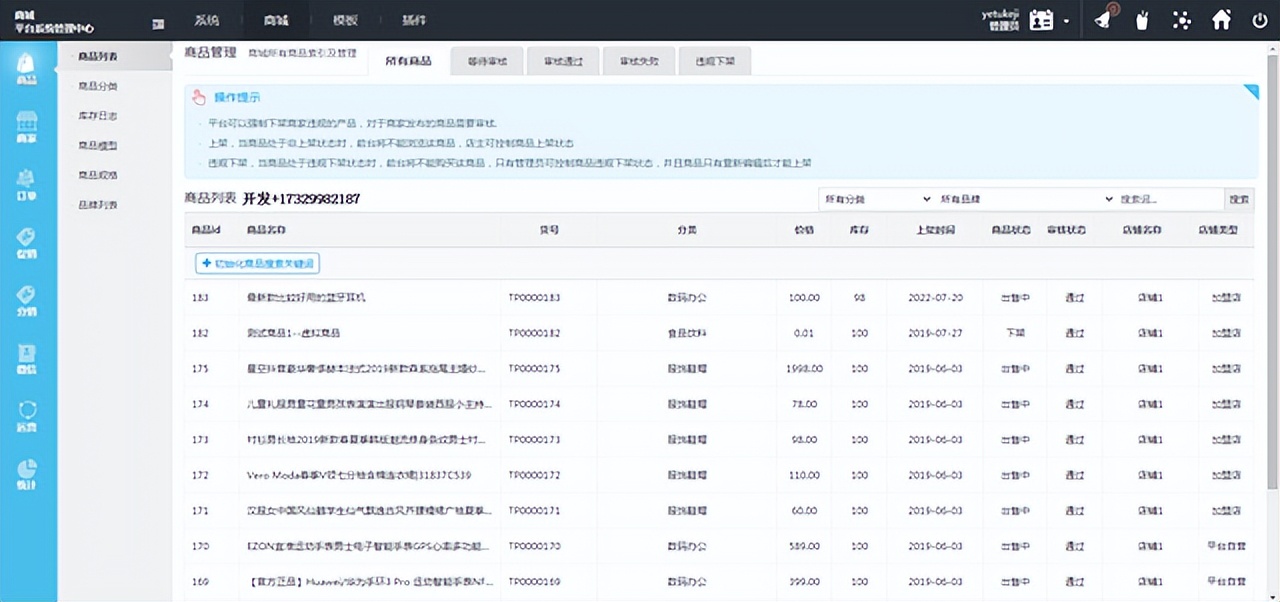
Task: Open the 商品 section in the left sidebar
Action: pos(27,66)
